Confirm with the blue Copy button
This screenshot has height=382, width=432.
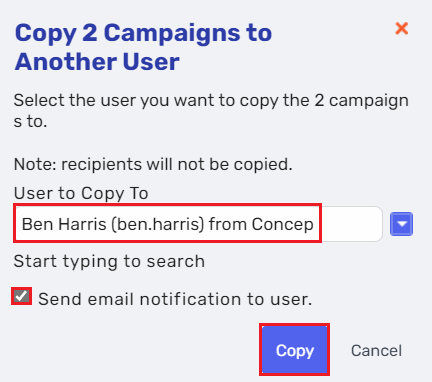pyautogui.click(x=295, y=350)
